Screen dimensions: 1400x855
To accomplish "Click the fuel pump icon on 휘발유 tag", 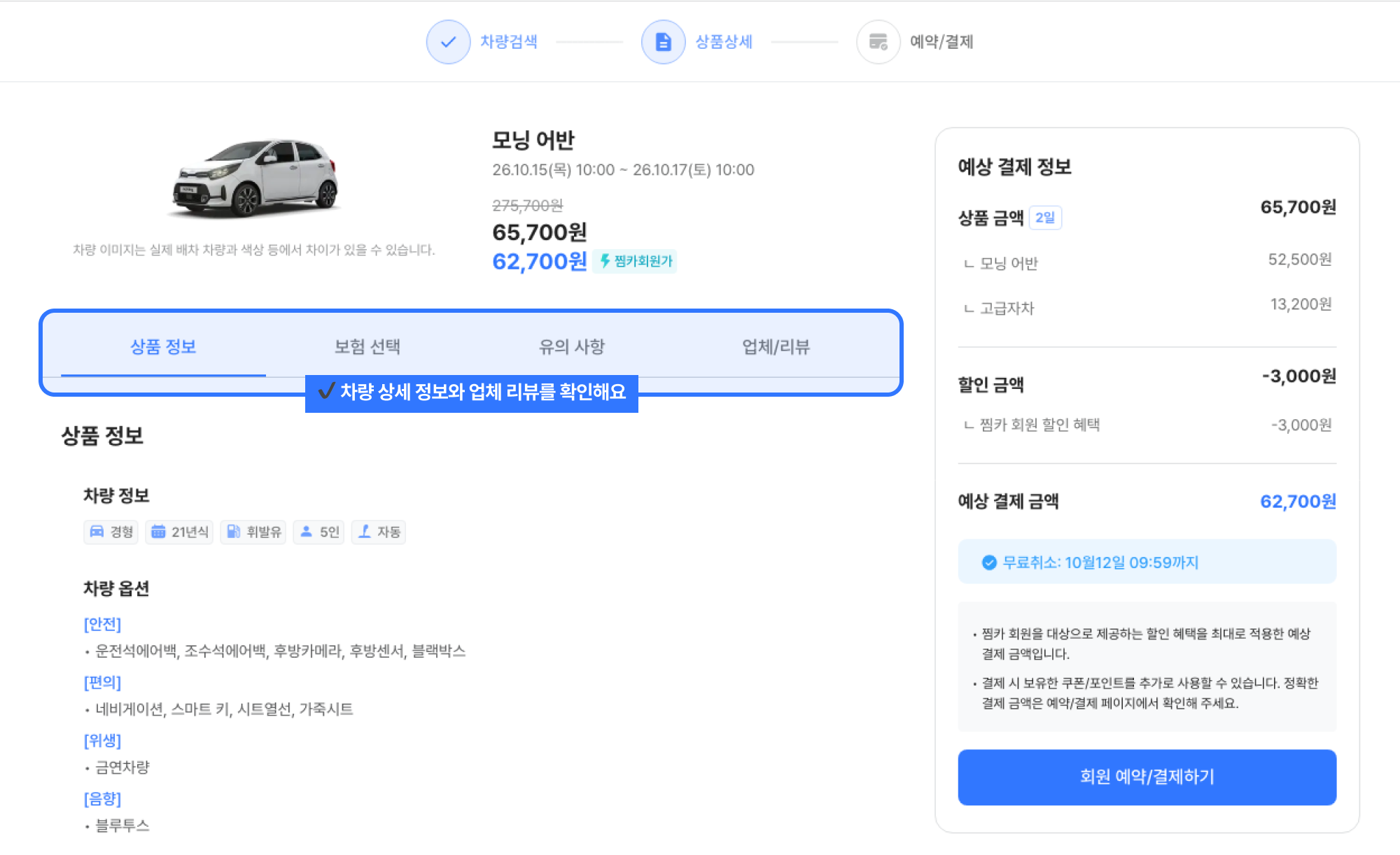I will [x=233, y=532].
